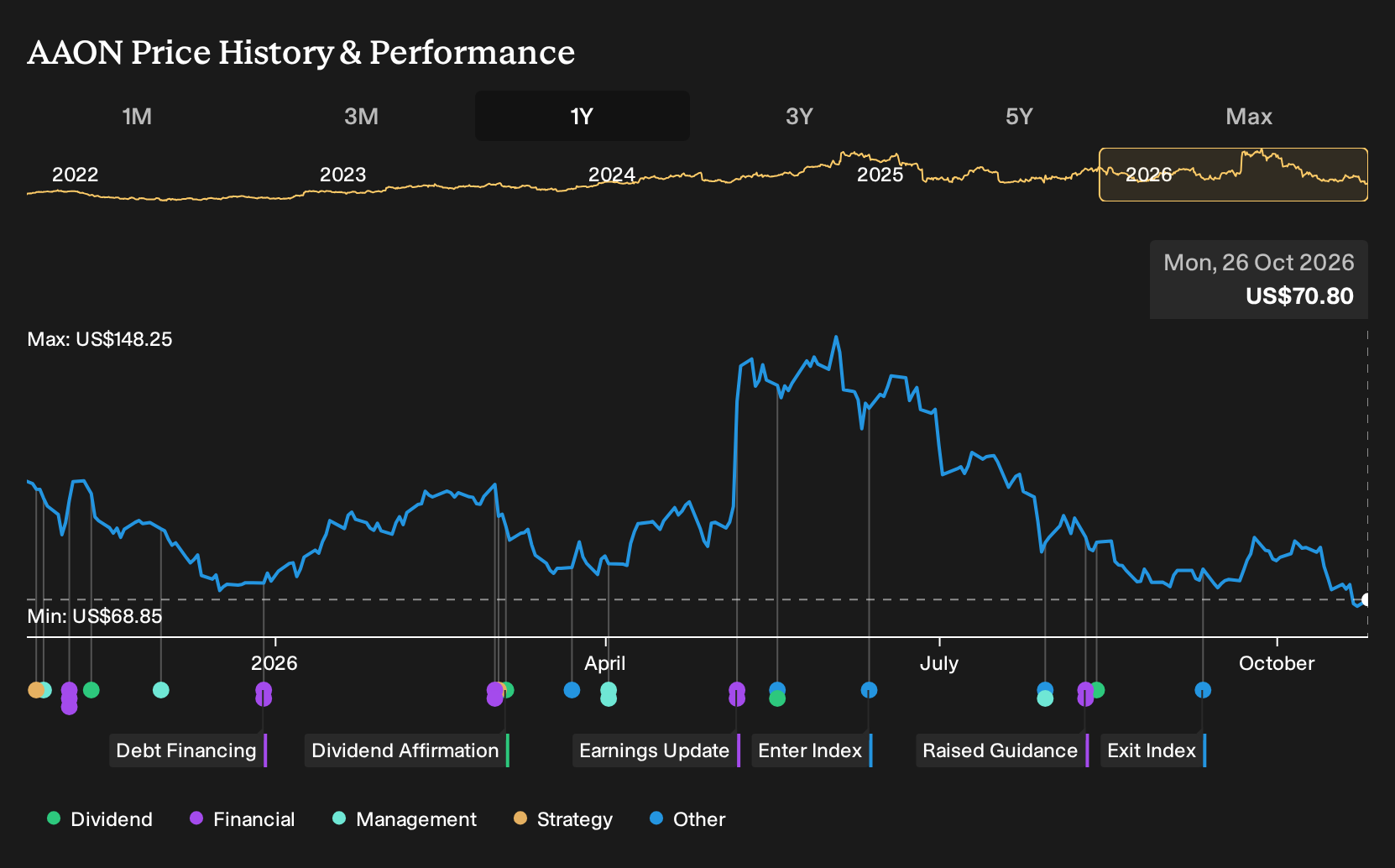Toggle the Management legend filter
This screenshot has width=1395, height=868.
[405, 819]
